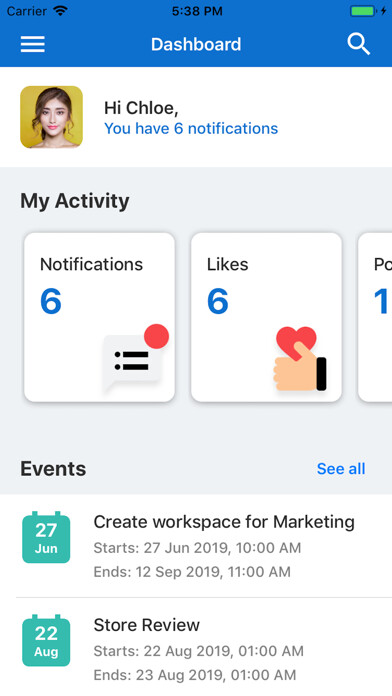Tap the 27 Jun calendar icon
Screen dimensions: 392x696
tap(46, 537)
